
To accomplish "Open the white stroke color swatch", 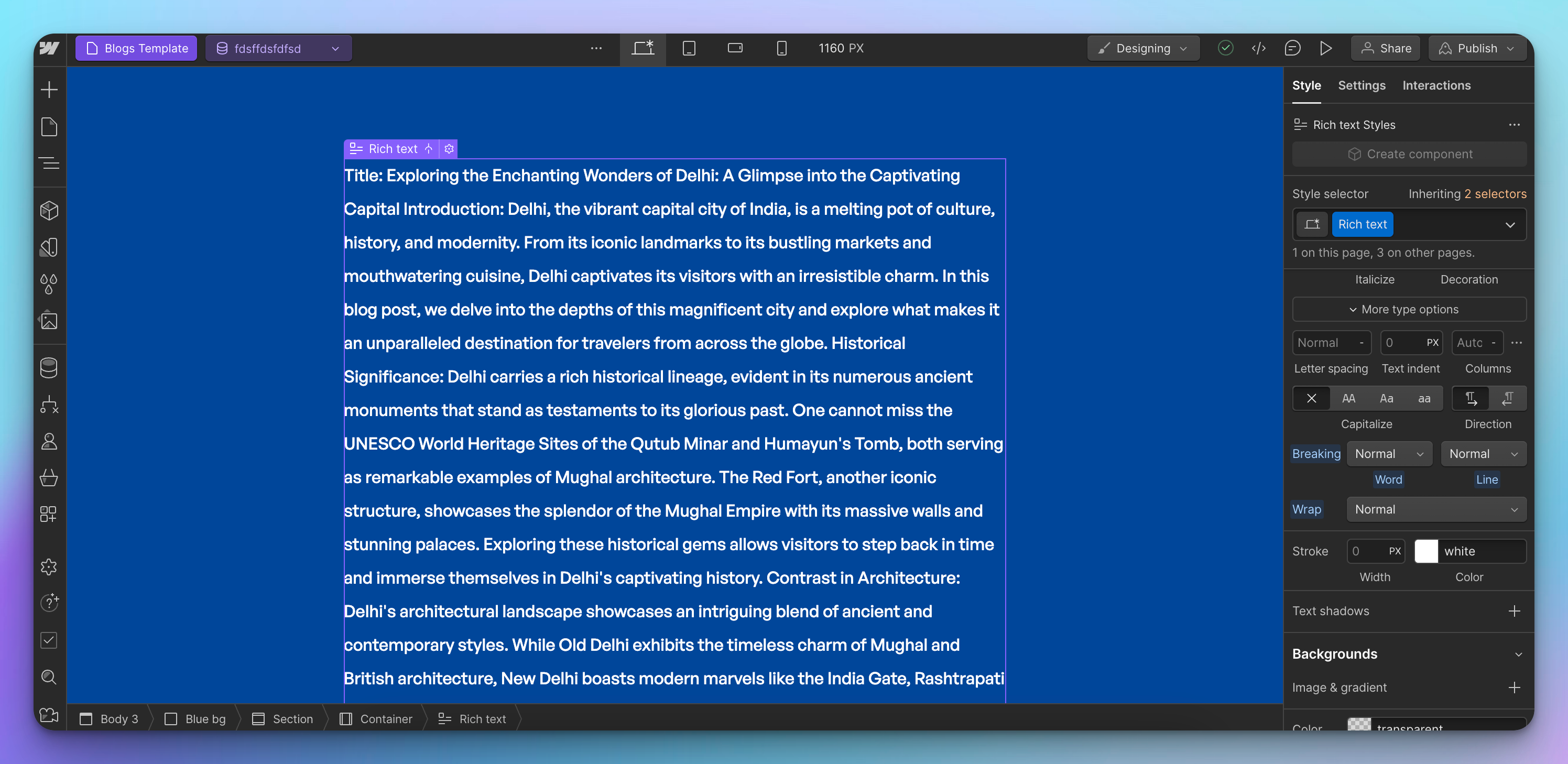I will click(1426, 551).
